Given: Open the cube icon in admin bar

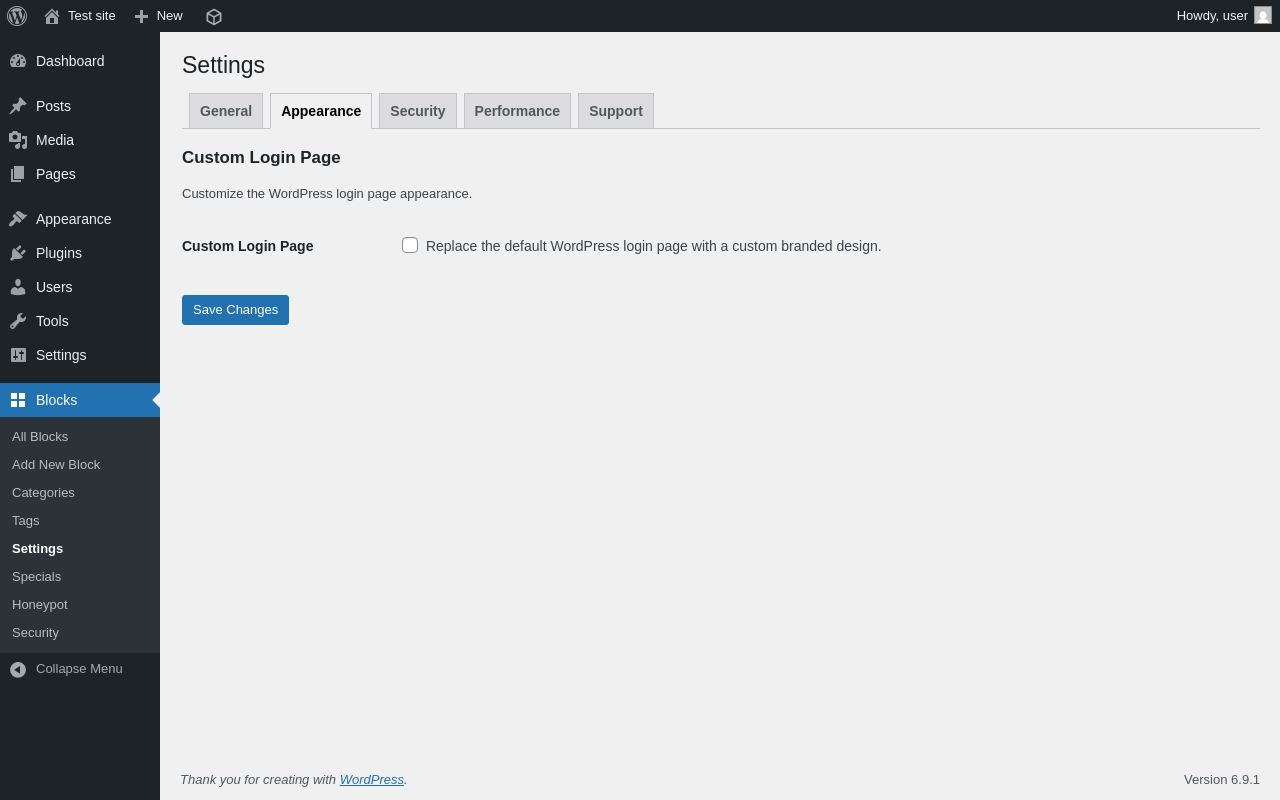Looking at the screenshot, I should point(214,16).
